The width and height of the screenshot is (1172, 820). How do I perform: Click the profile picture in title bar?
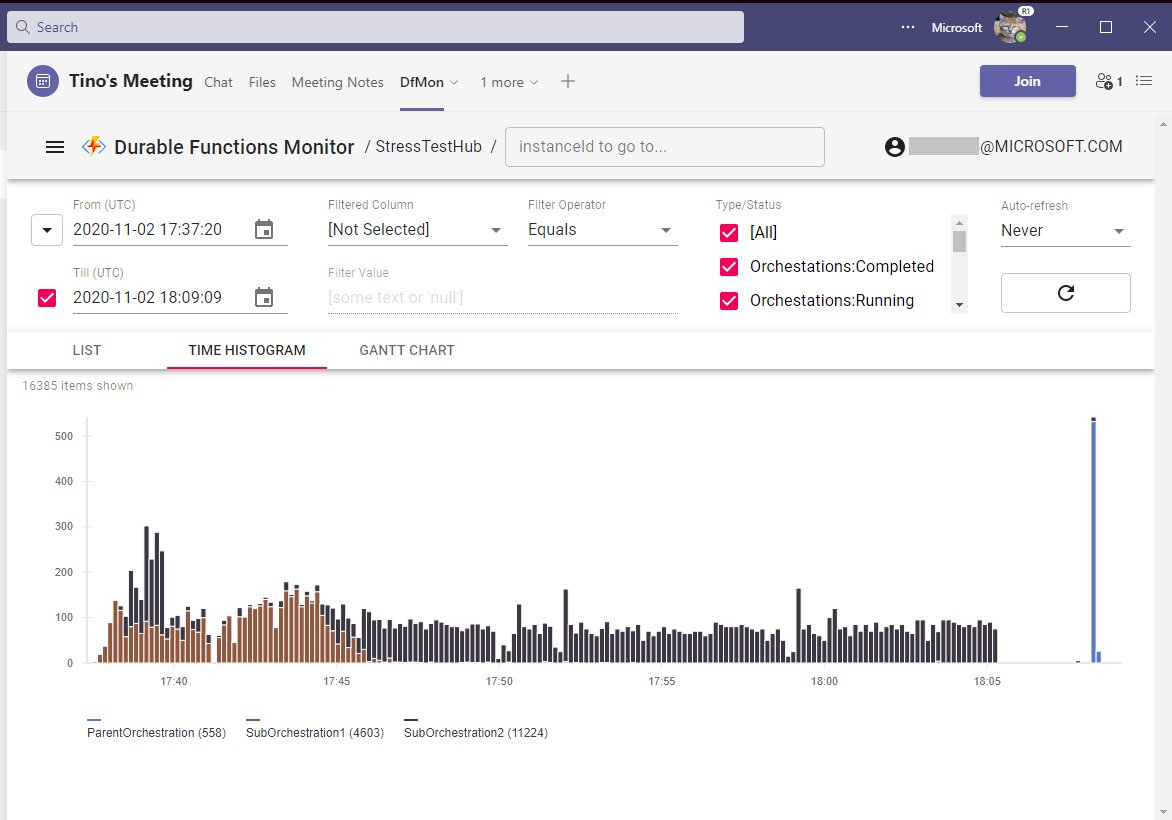tap(1010, 28)
